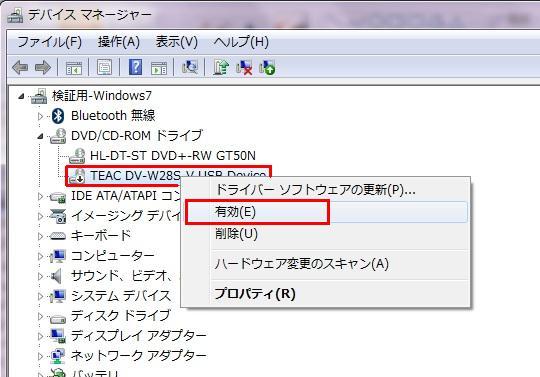Open the ファイル(F) menu

49,42
